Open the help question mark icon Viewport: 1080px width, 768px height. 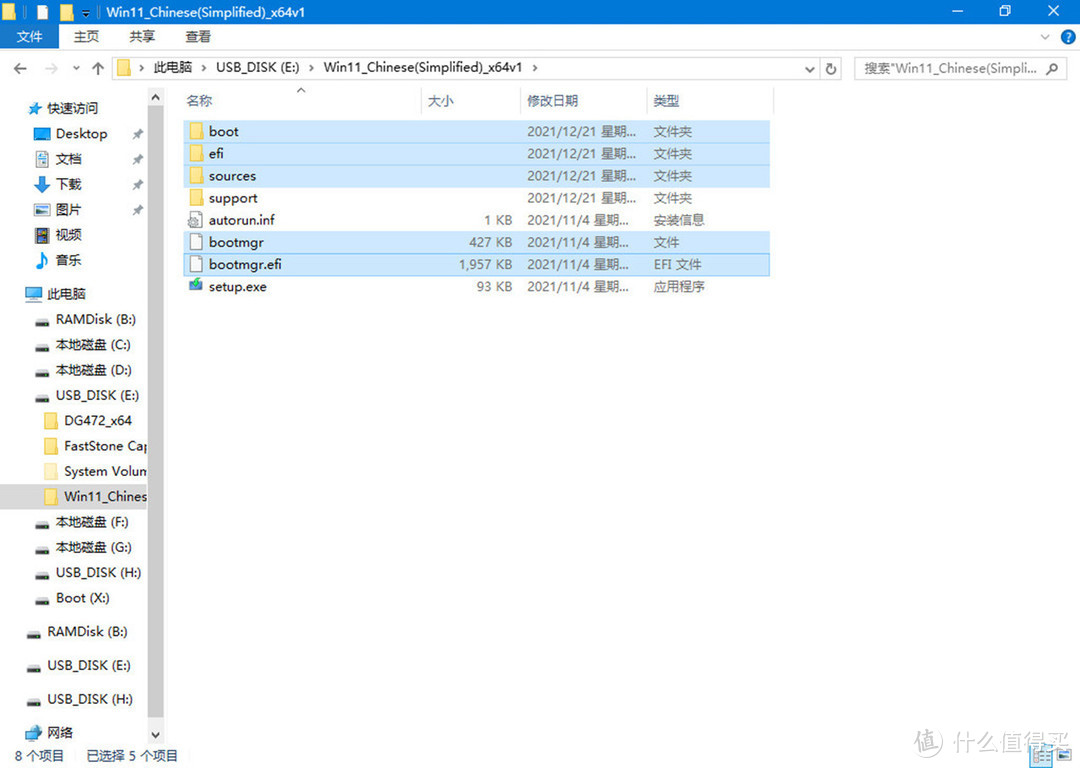click(1066, 37)
